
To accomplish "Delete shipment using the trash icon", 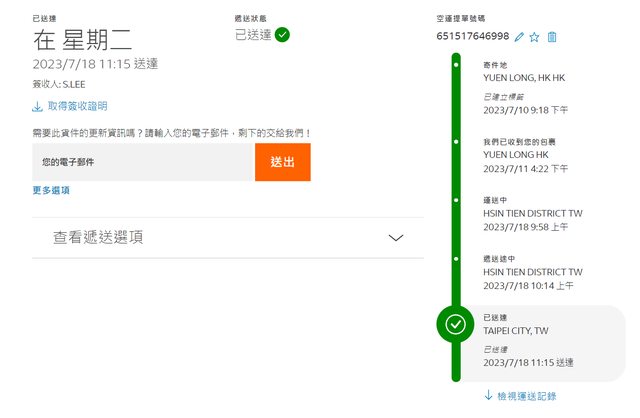I will [x=552, y=37].
